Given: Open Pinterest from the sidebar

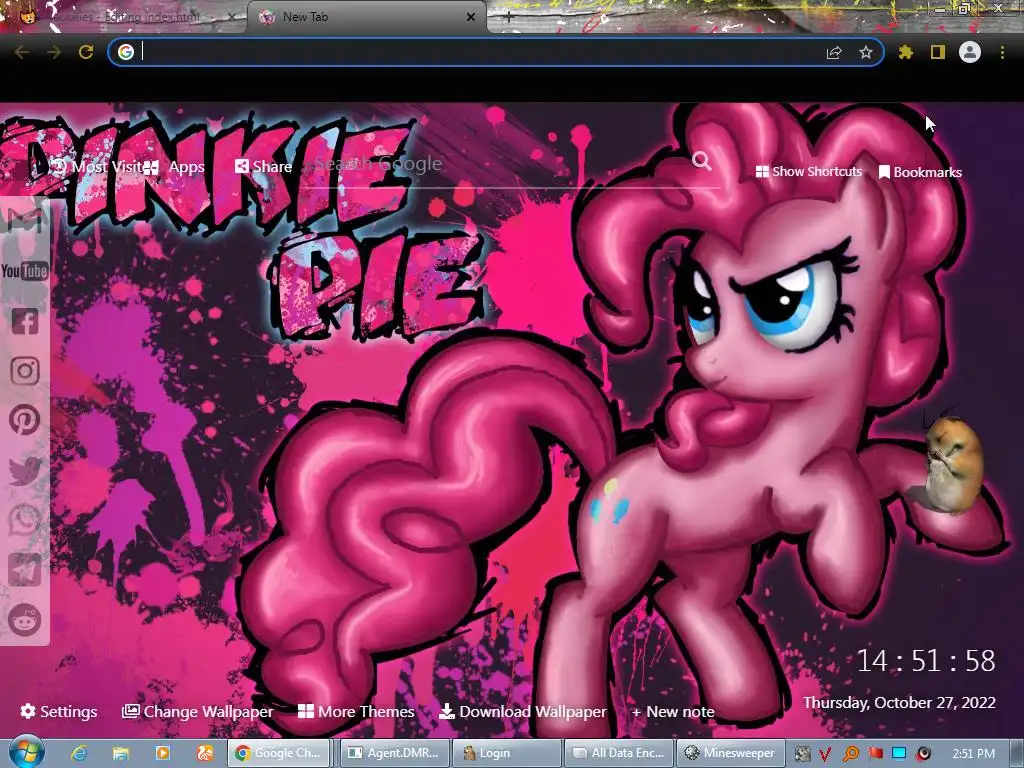Looking at the screenshot, I should 25,420.
